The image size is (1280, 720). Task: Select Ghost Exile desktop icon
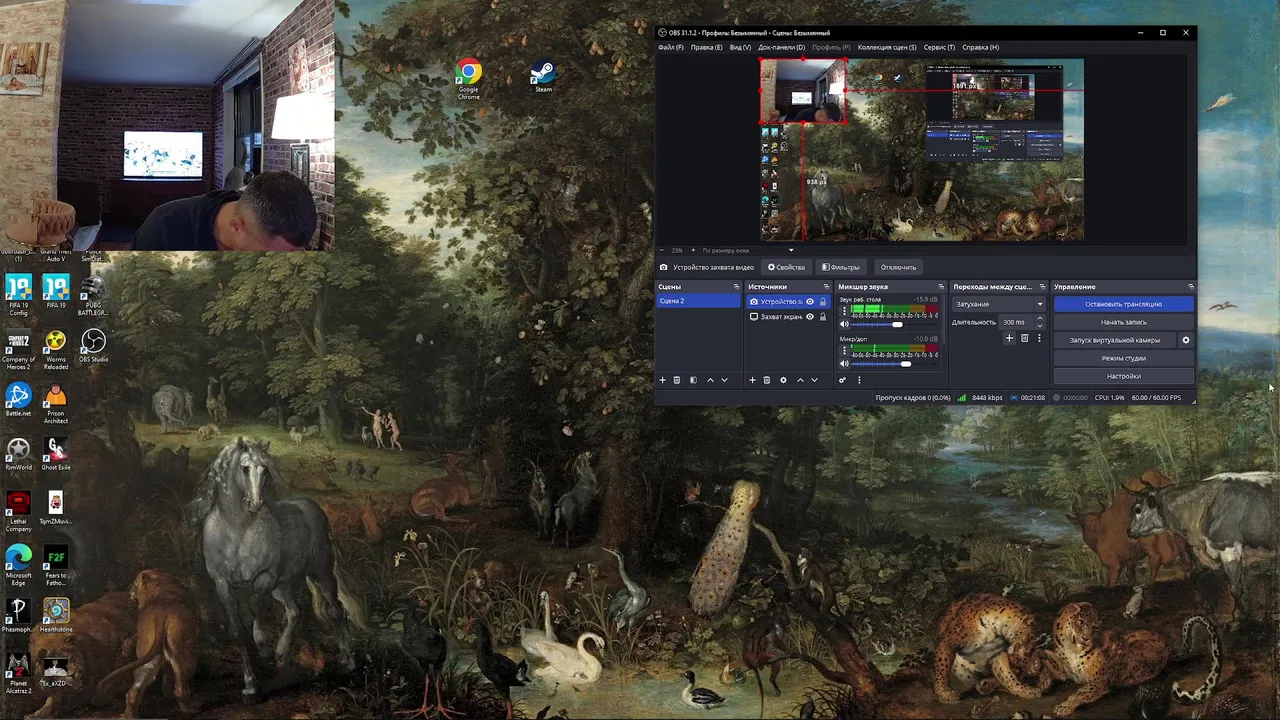click(x=56, y=454)
